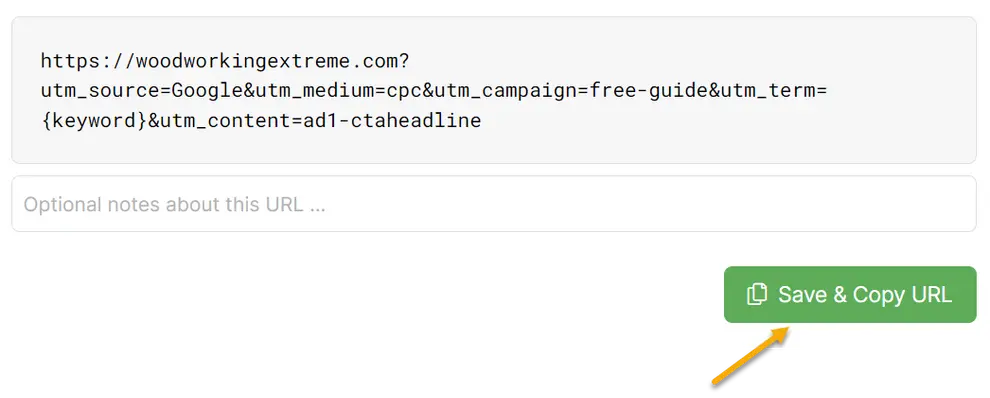This screenshot has height=398, width=990.
Task: Click the 'Copy URL' words on the button
Action: (902, 294)
